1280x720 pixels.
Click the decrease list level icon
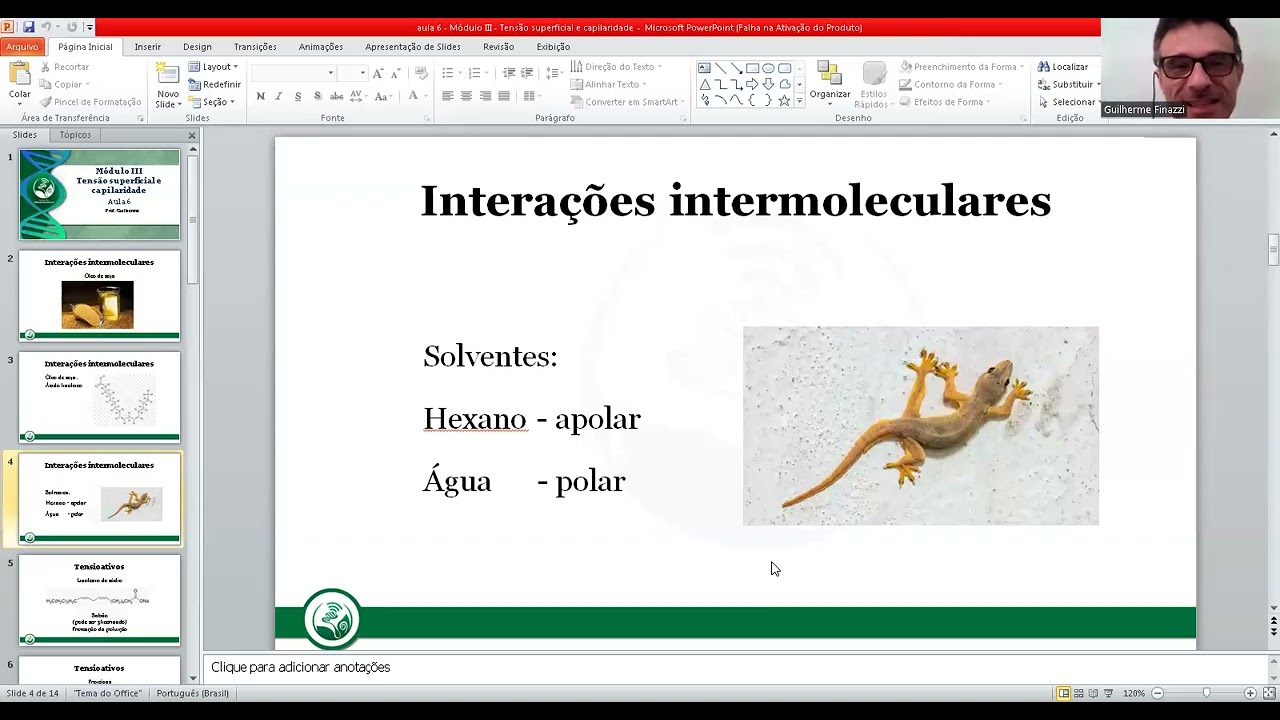pos(509,73)
